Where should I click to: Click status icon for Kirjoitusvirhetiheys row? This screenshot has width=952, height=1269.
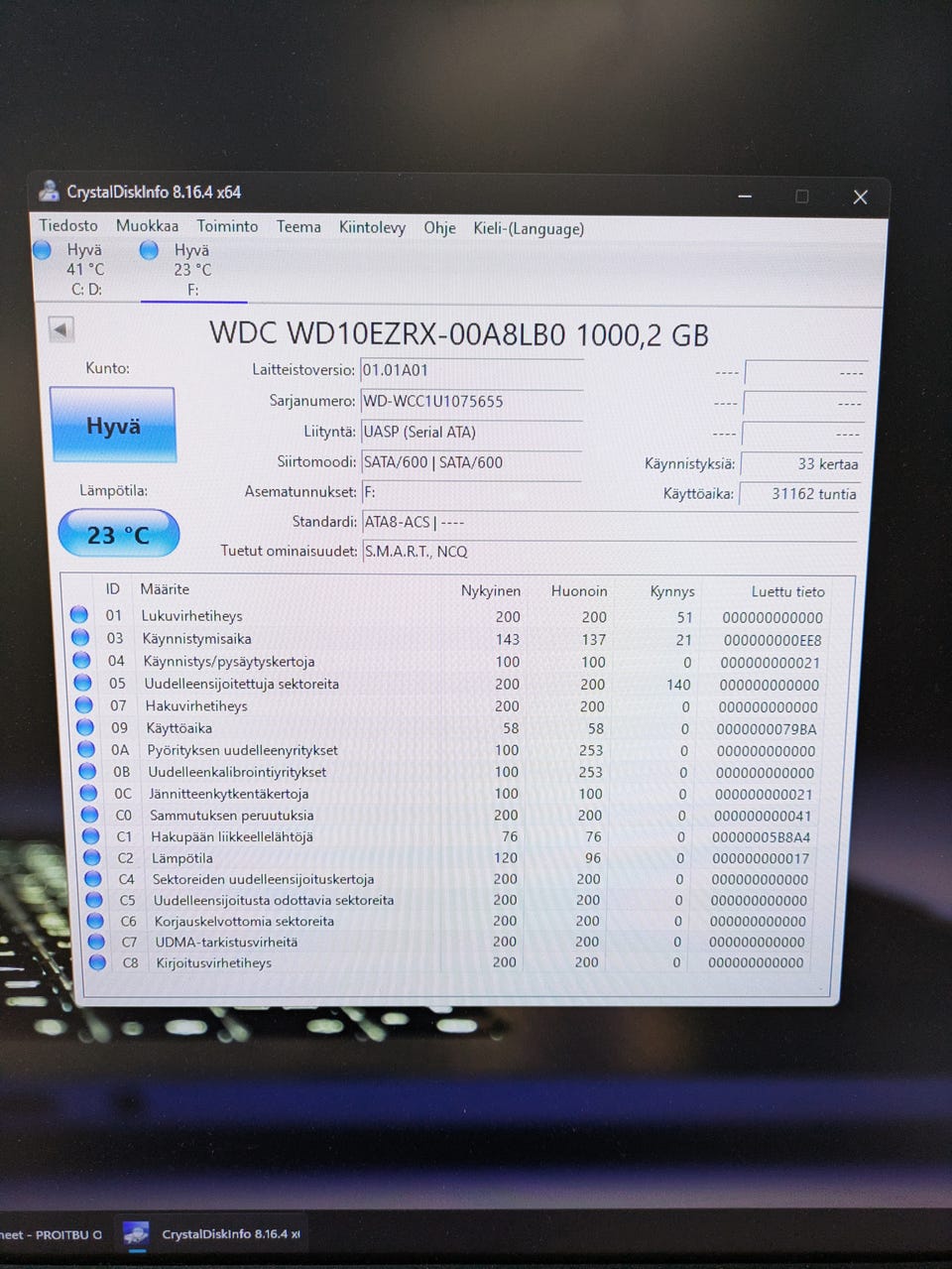[97, 962]
